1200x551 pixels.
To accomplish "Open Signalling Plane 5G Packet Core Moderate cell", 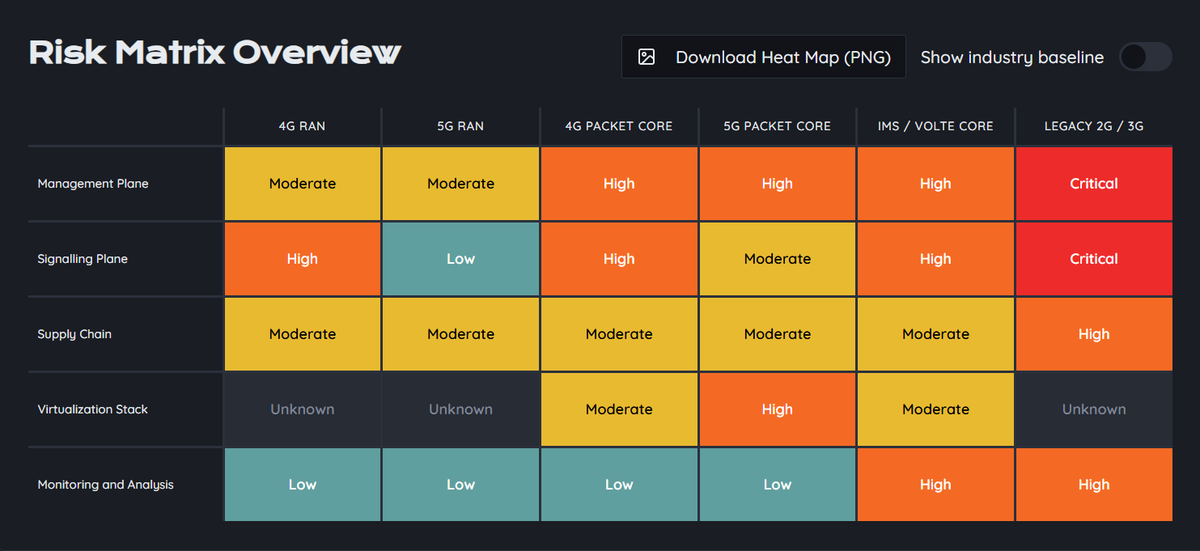I will (x=777, y=259).
